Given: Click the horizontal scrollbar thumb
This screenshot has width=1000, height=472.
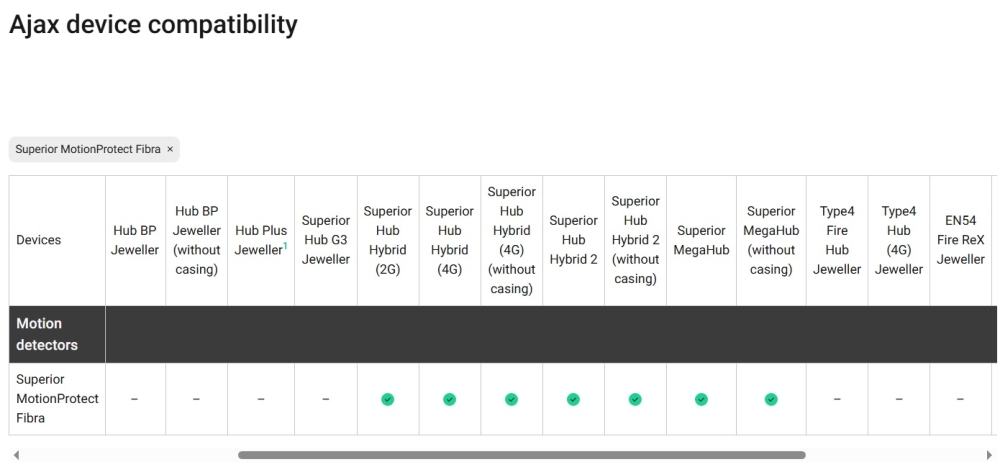Looking at the screenshot, I should (521, 455).
